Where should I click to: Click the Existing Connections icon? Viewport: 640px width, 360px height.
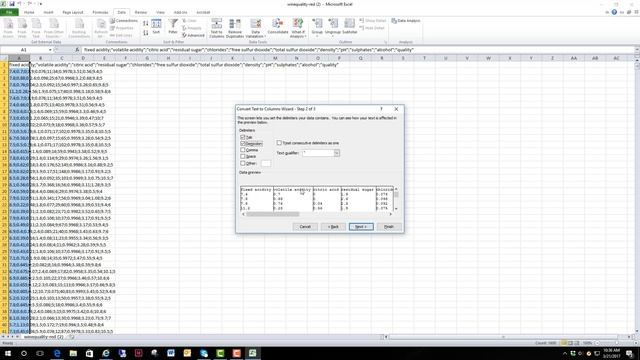[79, 28]
